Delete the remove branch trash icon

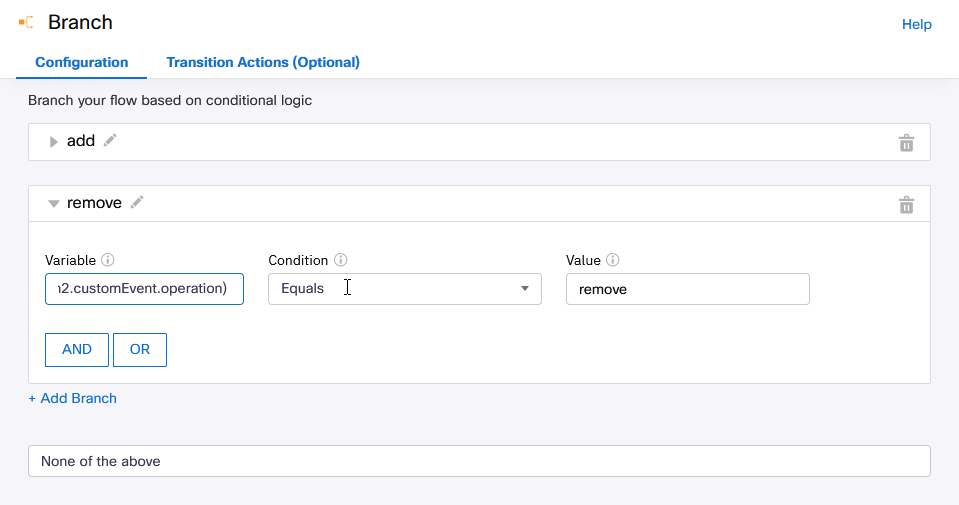click(906, 205)
